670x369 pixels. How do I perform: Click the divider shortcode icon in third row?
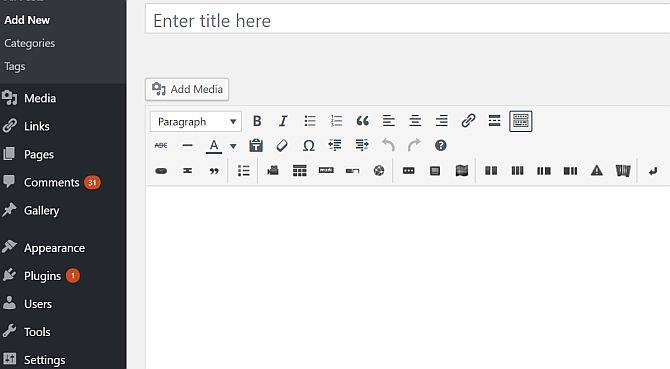(187, 171)
